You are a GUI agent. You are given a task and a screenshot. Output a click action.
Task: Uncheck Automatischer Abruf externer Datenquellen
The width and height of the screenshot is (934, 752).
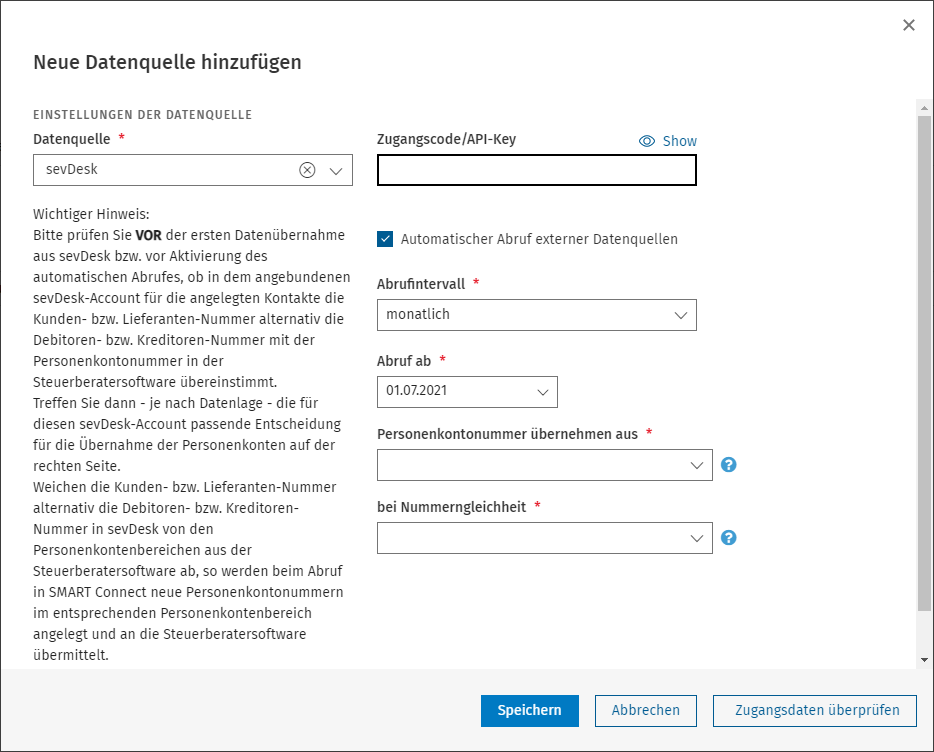(x=385, y=240)
